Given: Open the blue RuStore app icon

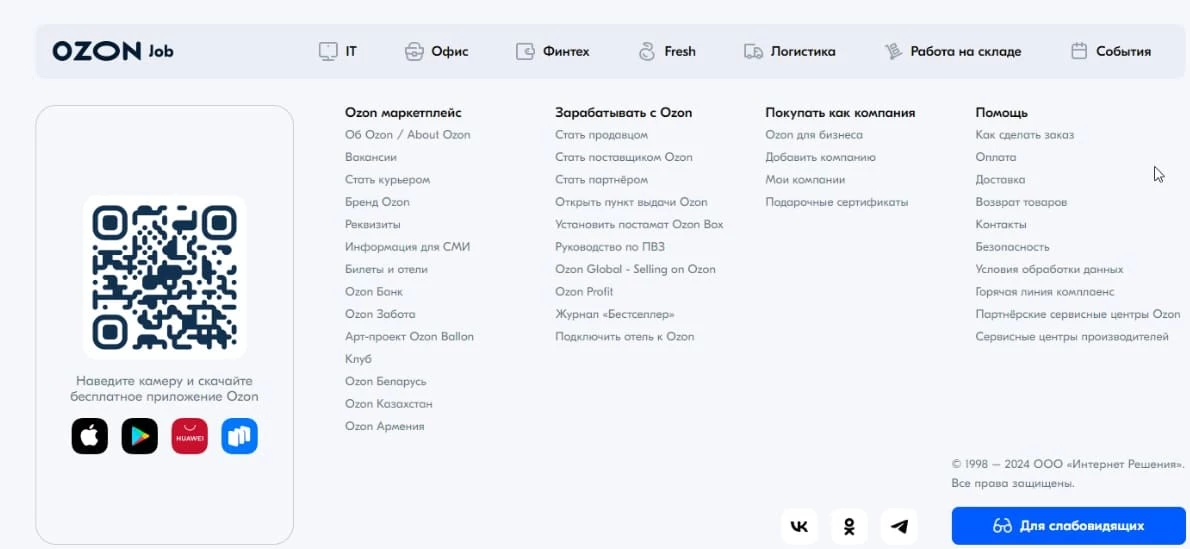Looking at the screenshot, I should tap(240, 436).
